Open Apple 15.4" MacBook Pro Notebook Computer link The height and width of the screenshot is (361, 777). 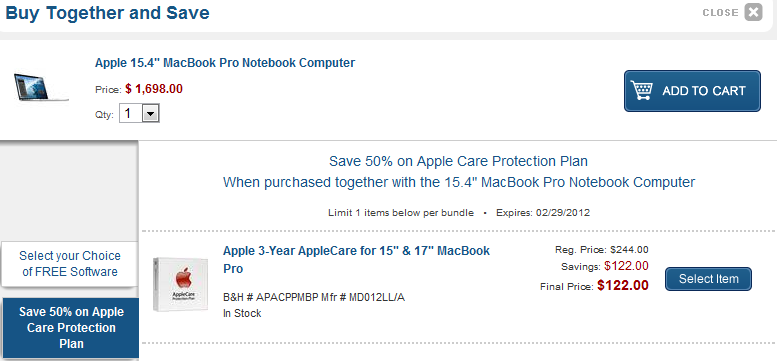point(224,63)
